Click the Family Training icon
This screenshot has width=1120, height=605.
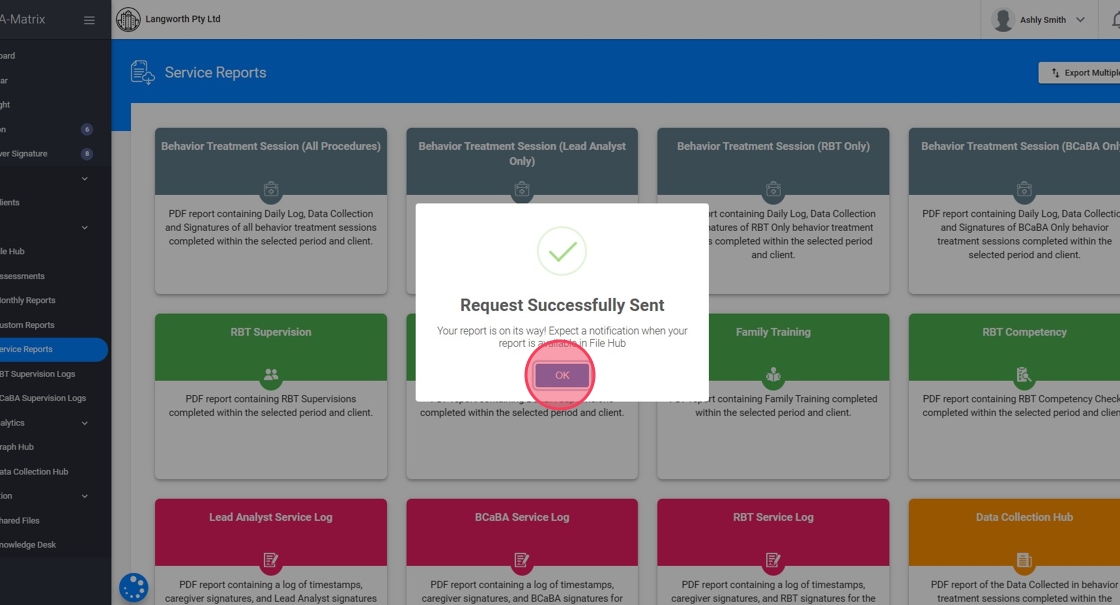click(x=773, y=375)
